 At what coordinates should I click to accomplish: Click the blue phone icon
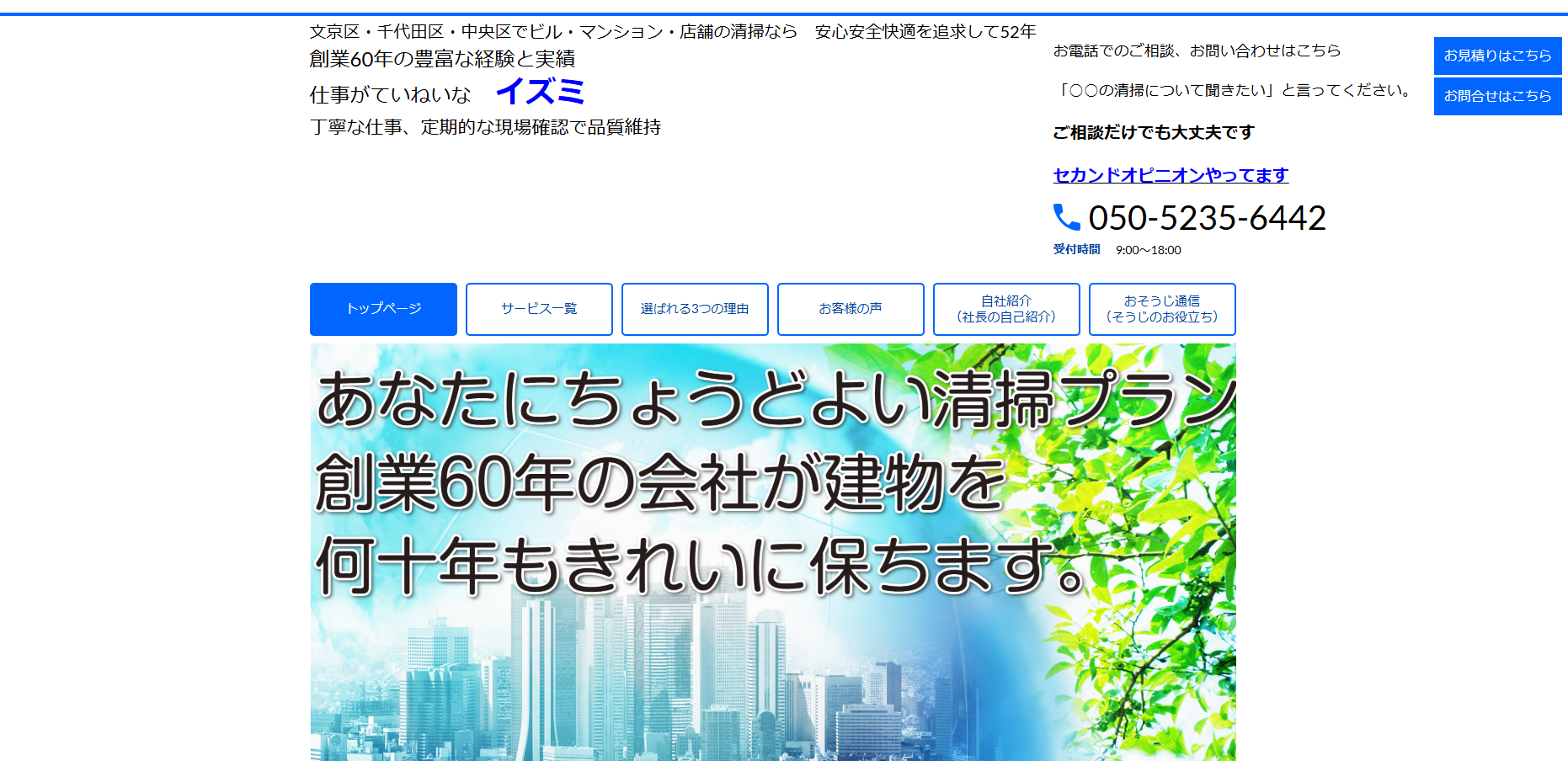(x=1066, y=217)
